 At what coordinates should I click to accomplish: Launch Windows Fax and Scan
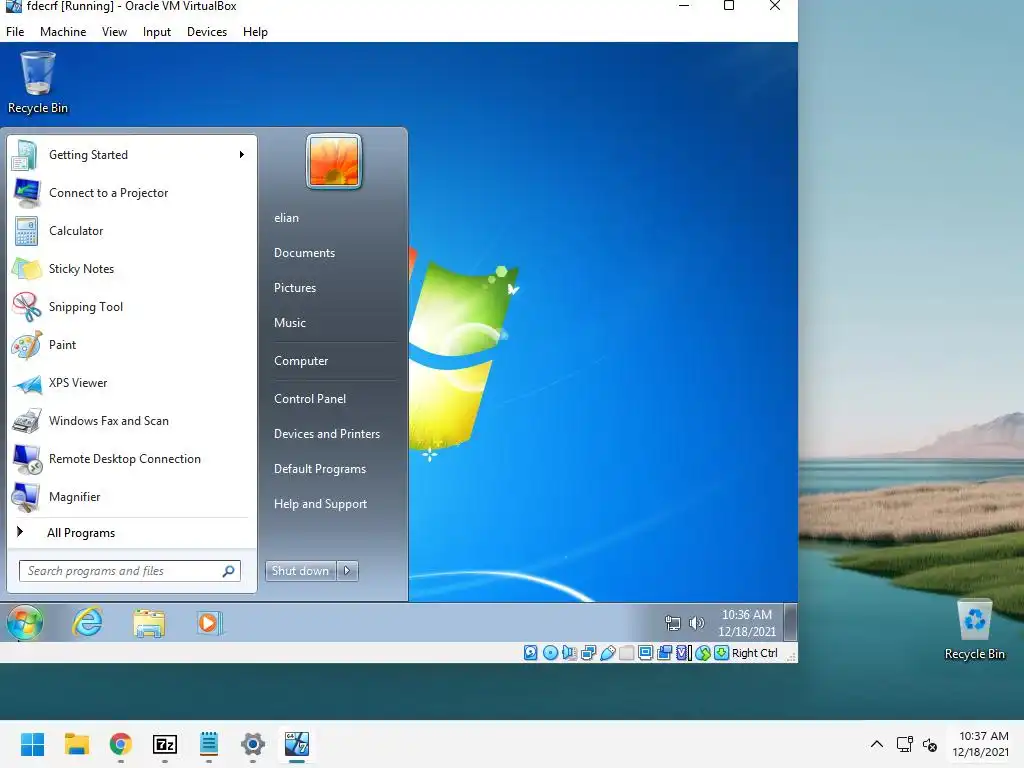pyautogui.click(x=108, y=421)
